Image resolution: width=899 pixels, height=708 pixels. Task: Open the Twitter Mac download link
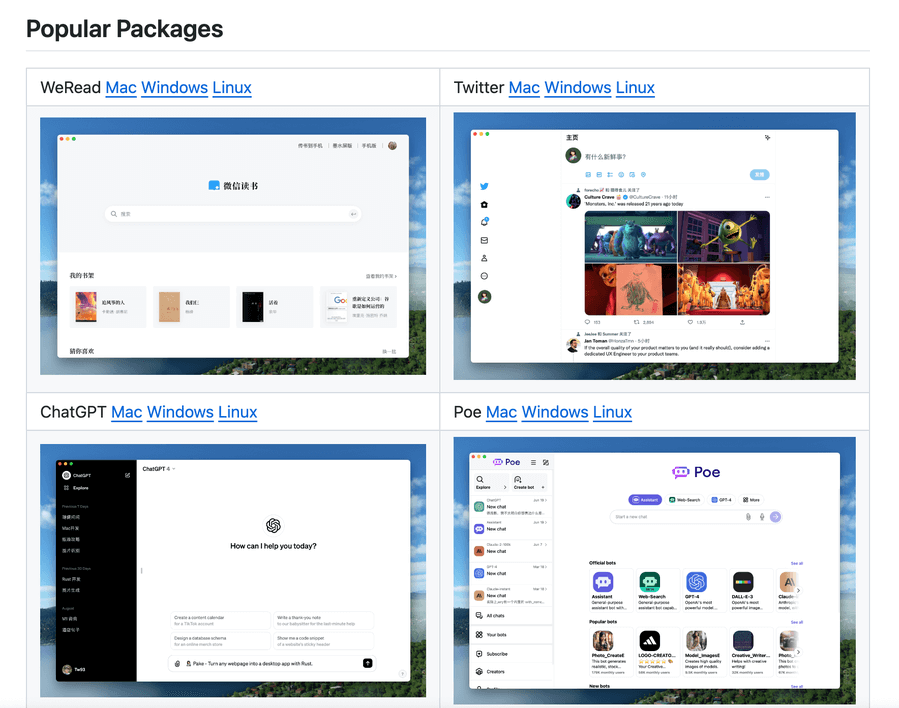(x=524, y=87)
